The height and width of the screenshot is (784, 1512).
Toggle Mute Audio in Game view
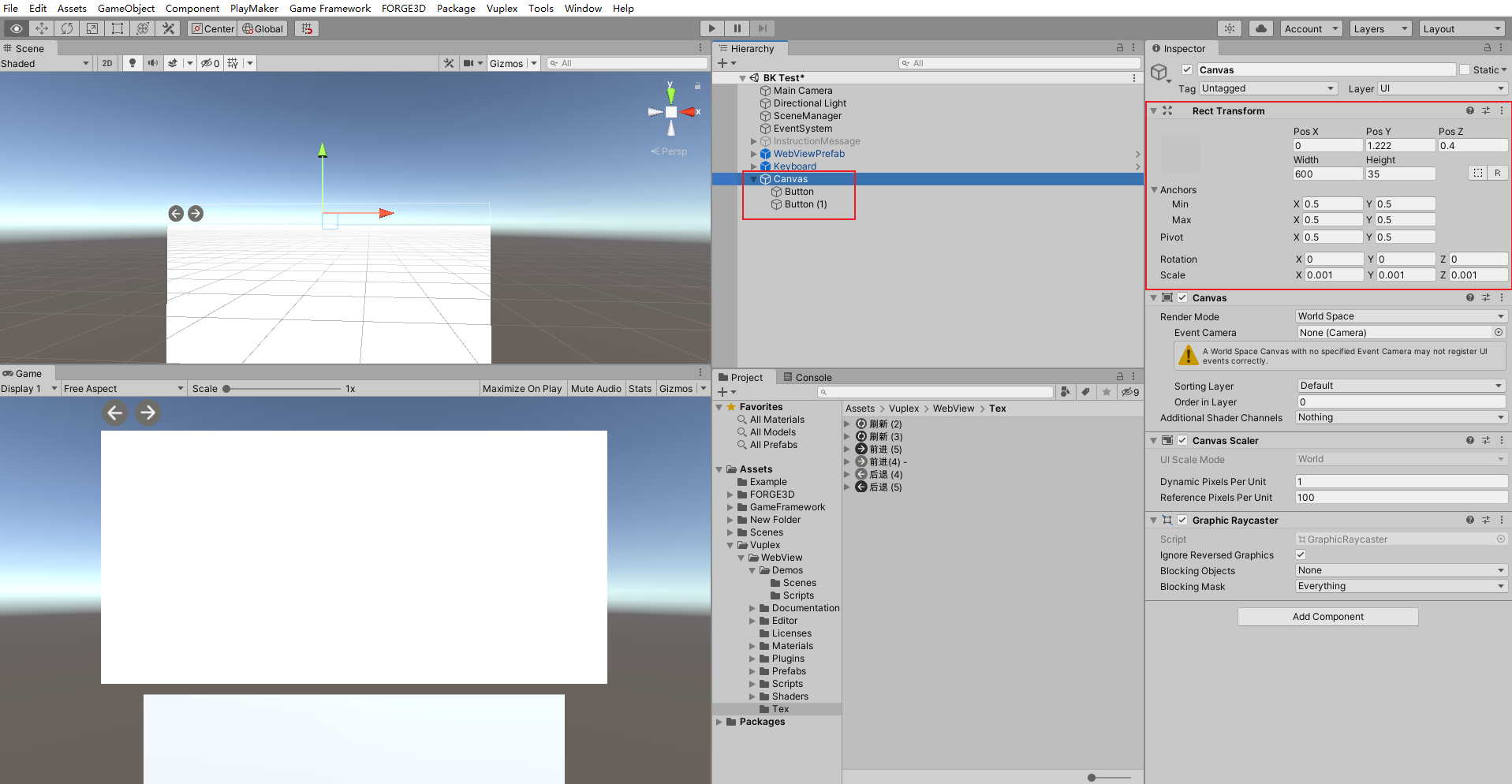596,388
